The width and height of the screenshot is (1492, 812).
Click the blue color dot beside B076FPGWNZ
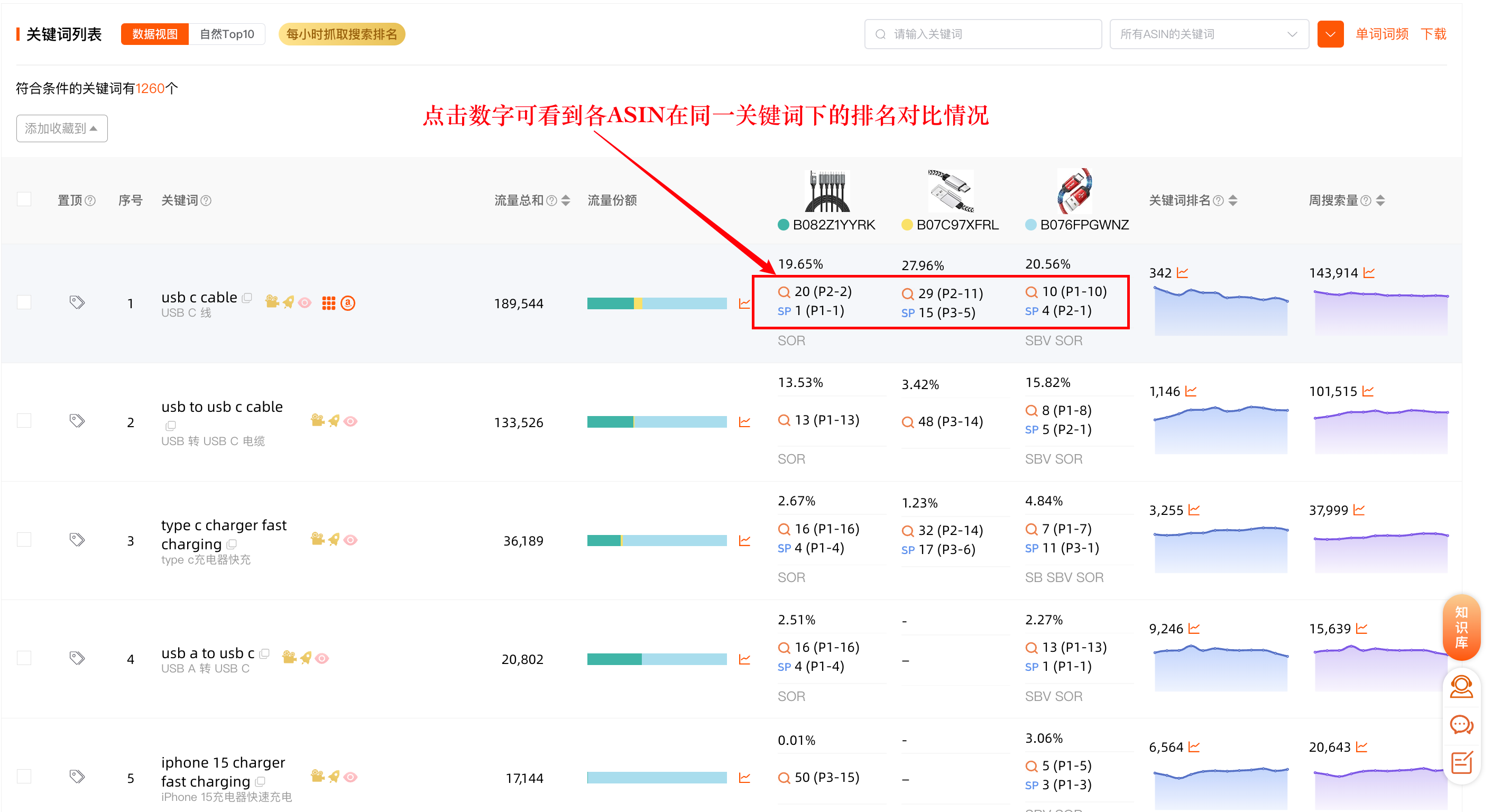[1031, 225]
